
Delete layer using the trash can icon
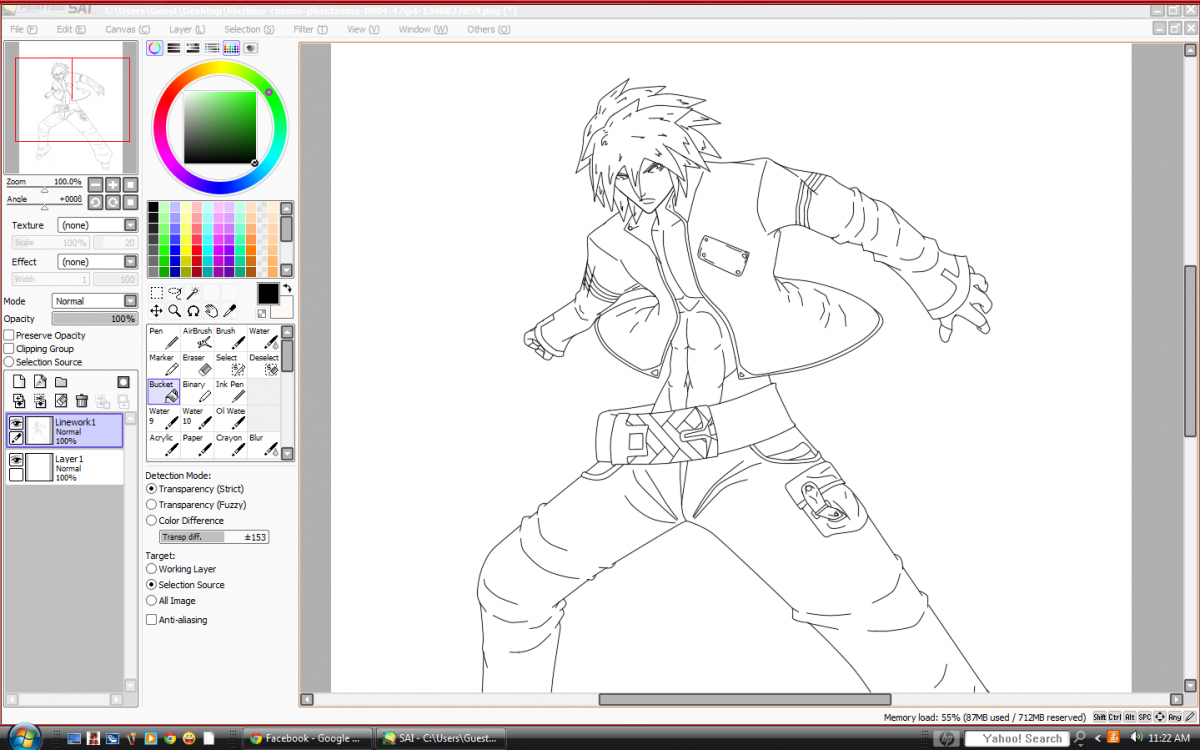(x=82, y=401)
